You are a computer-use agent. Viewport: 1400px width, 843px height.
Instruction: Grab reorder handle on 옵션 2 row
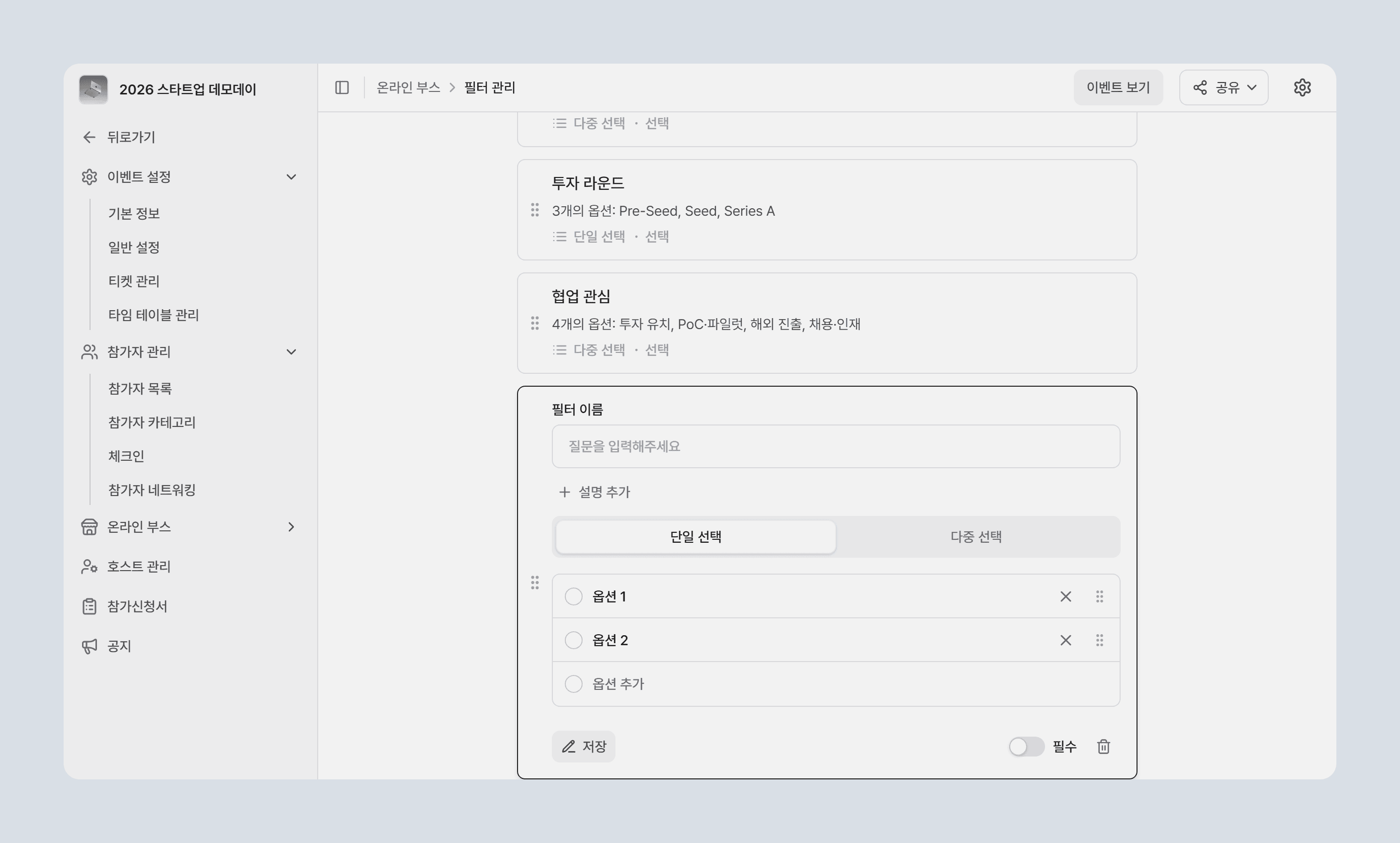coord(1099,640)
